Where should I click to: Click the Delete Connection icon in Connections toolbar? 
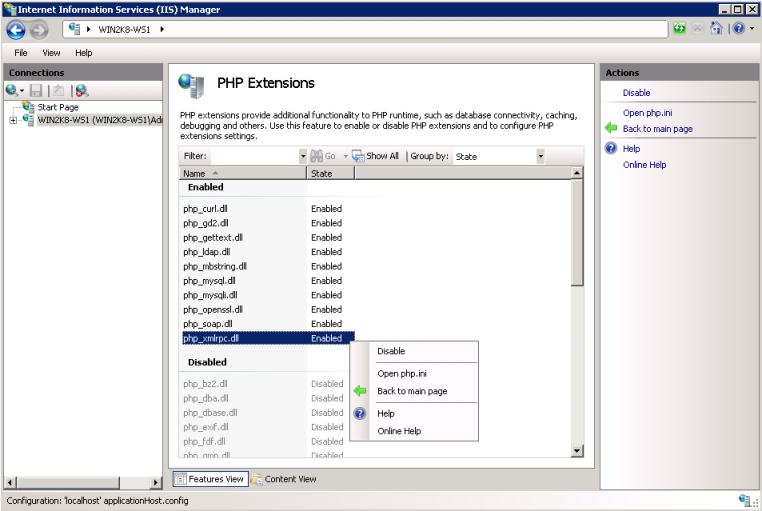point(81,91)
